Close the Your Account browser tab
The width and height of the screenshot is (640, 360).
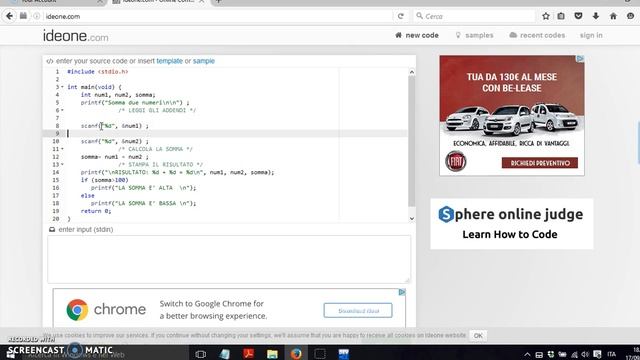click(x=100, y=2)
